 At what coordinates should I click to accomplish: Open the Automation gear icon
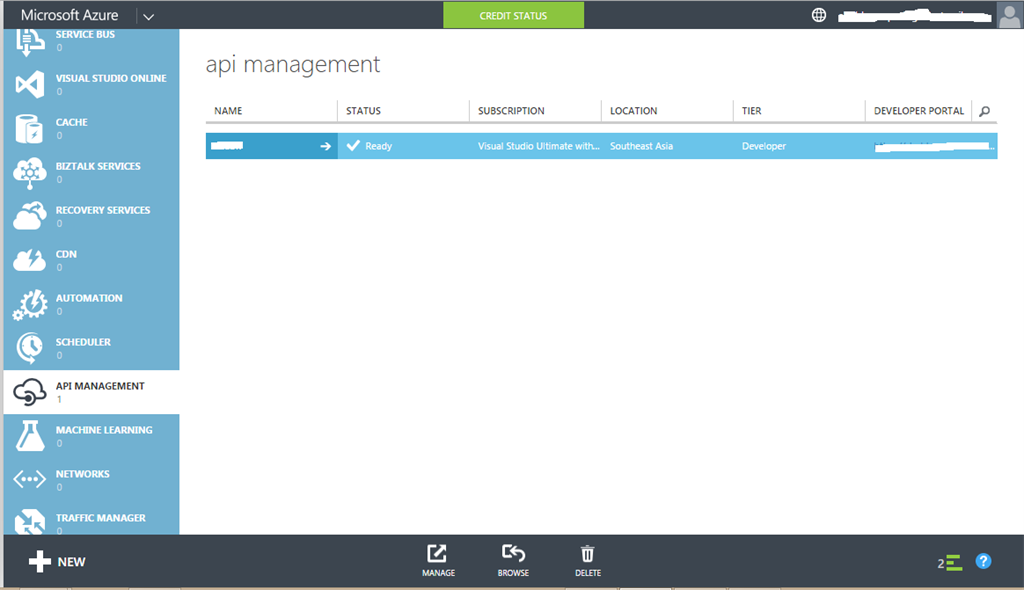30,304
